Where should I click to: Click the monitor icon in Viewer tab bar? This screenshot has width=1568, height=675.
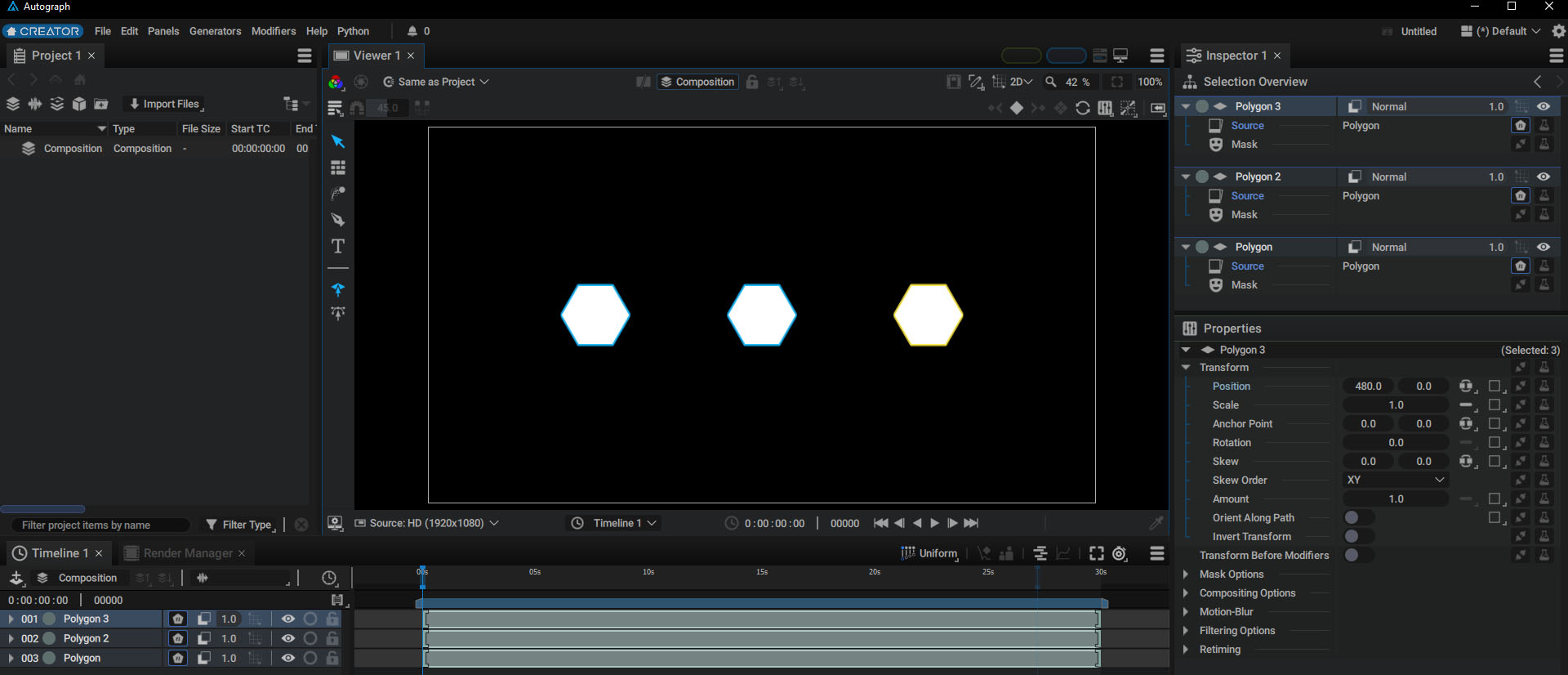pyautogui.click(x=1120, y=56)
